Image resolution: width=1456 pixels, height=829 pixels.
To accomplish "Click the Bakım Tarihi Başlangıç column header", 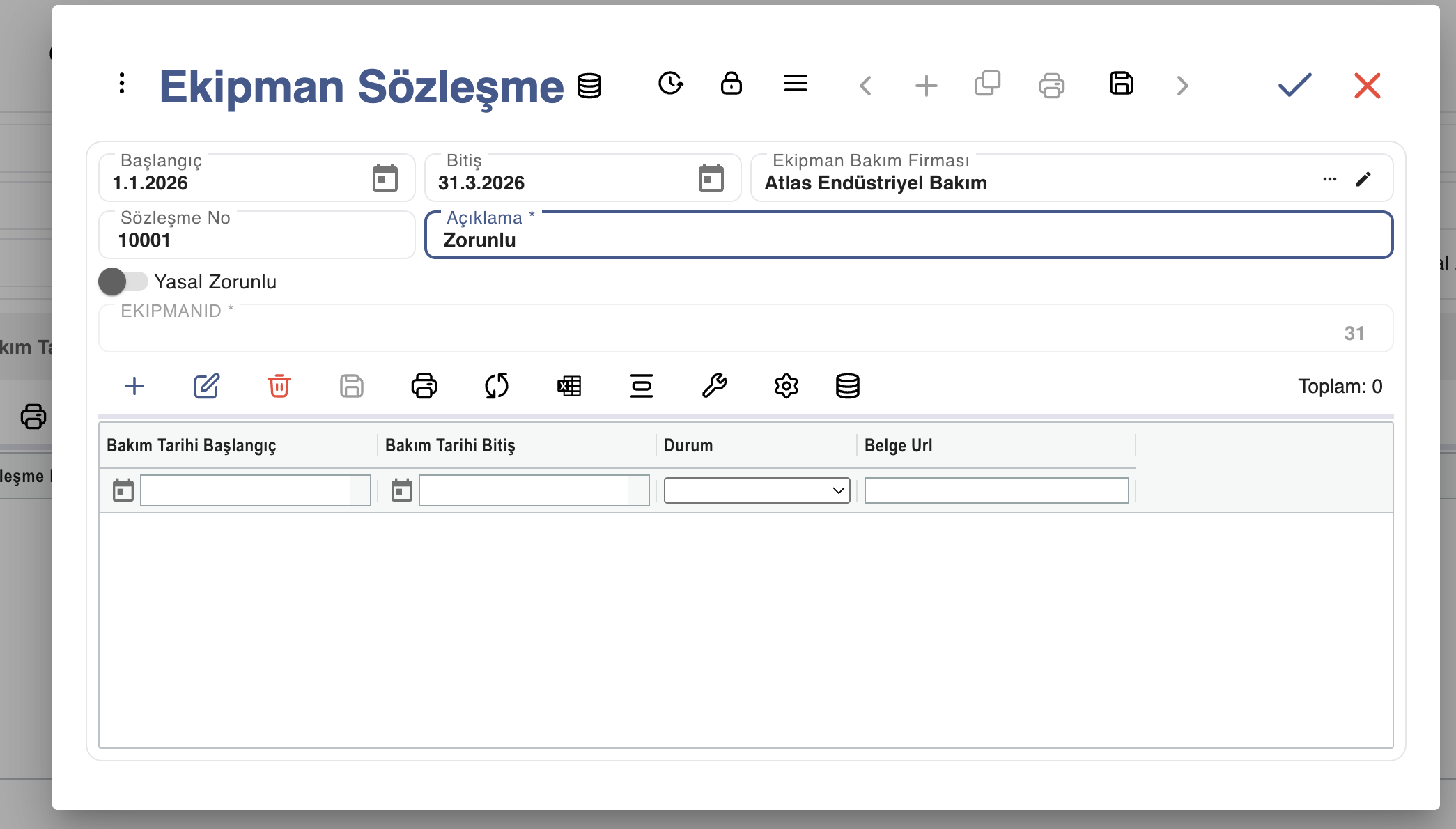I will [x=192, y=446].
